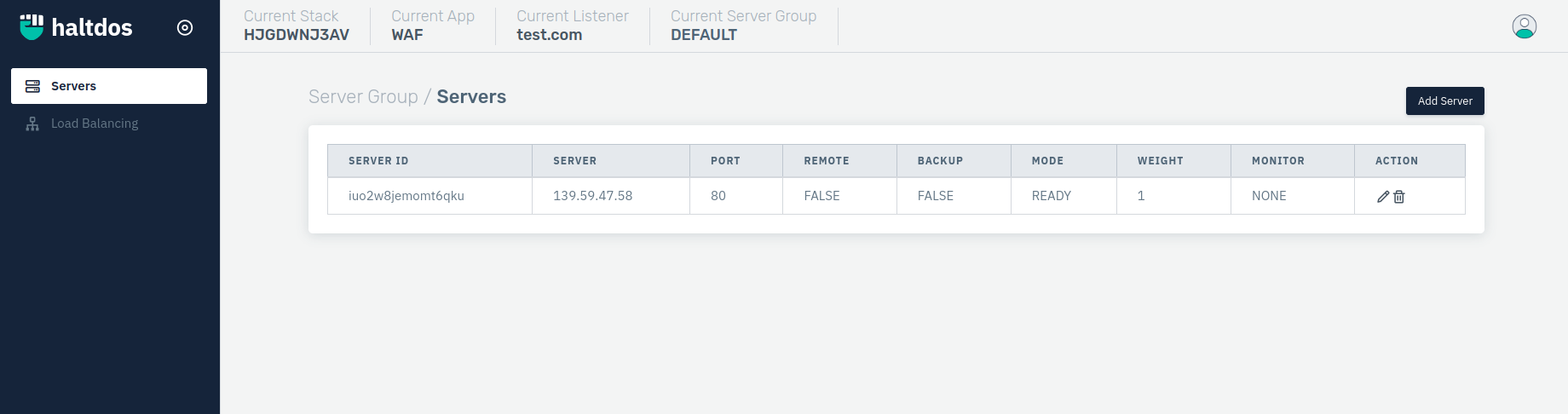Click the server IP 139.59.47.58
Viewport: 1568px width, 414px height.
point(592,196)
